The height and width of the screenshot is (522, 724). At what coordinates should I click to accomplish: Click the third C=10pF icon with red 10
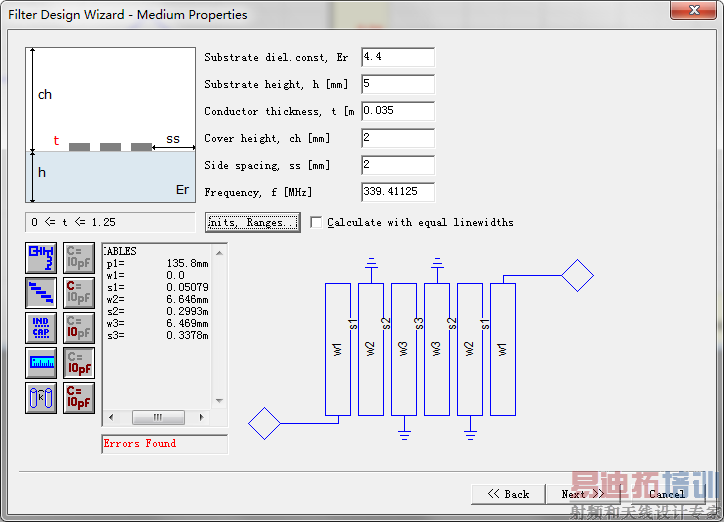pyautogui.click(x=79, y=328)
